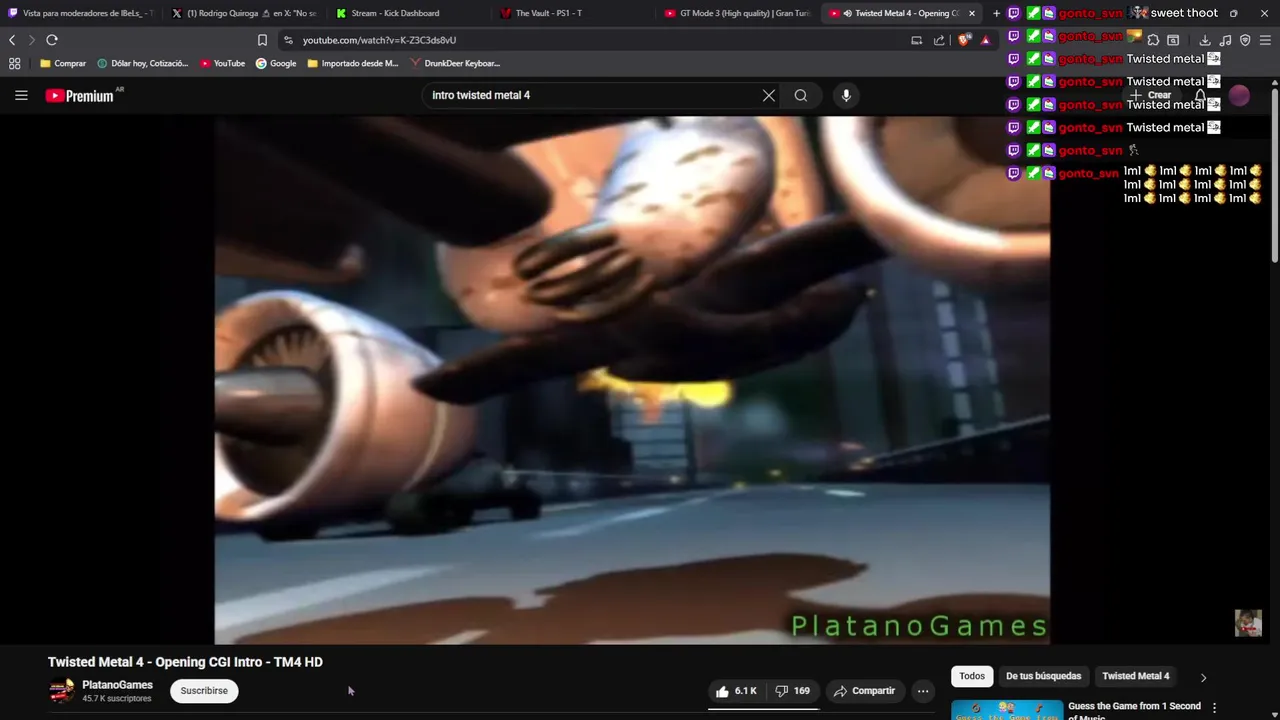Like the video with thumbs up
This screenshot has height=720, width=1280.
pos(736,691)
